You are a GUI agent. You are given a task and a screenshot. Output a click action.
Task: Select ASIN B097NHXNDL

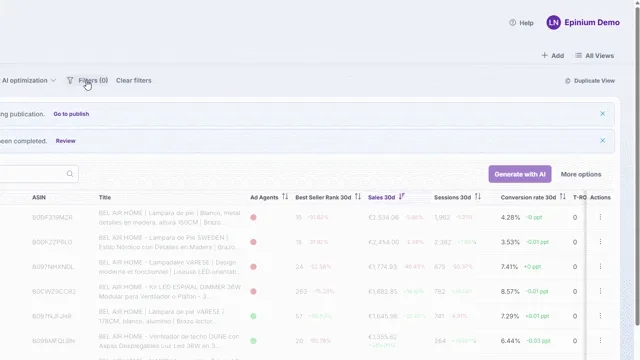point(53,267)
